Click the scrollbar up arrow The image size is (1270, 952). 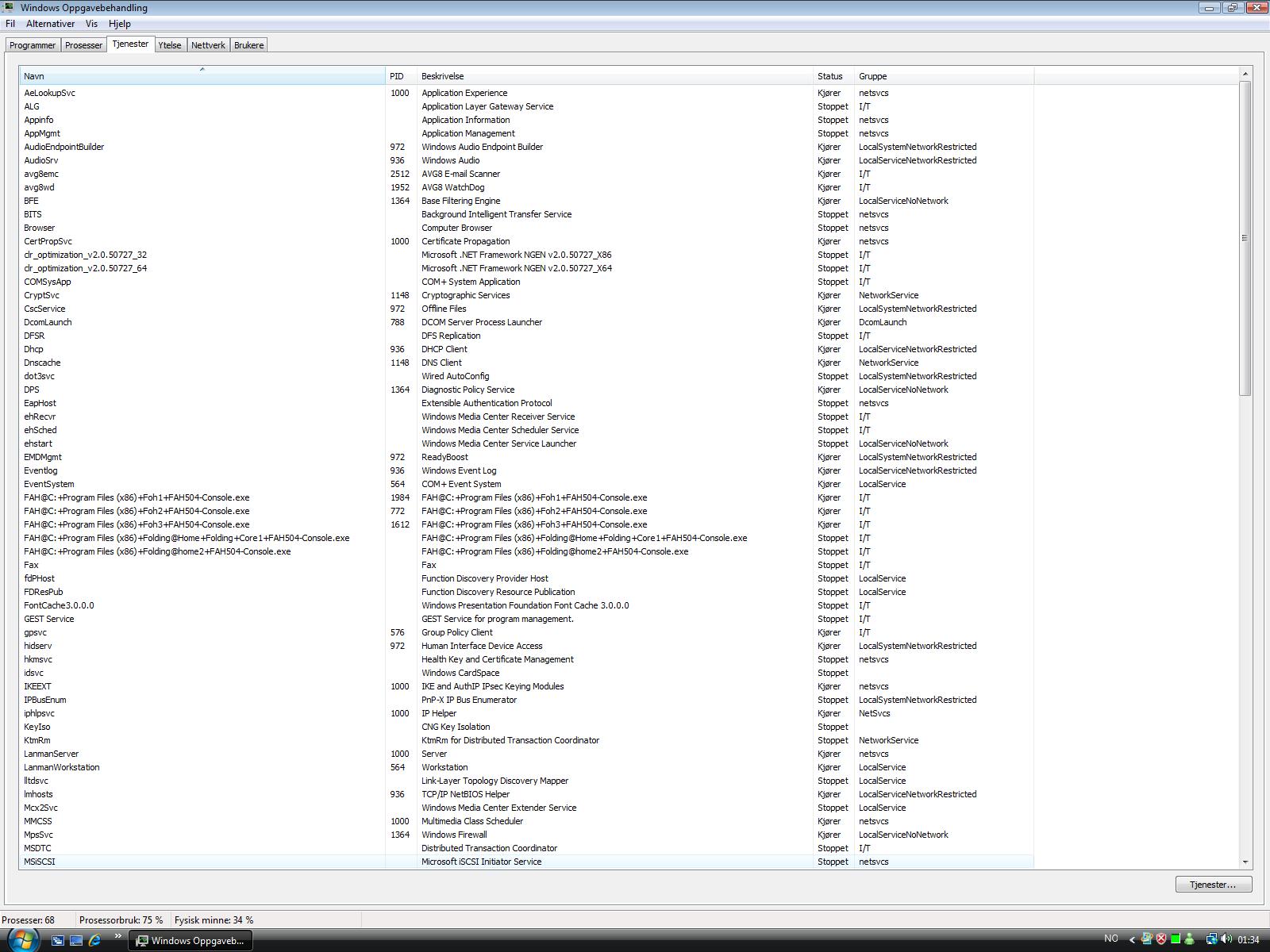click(1245, 74)
